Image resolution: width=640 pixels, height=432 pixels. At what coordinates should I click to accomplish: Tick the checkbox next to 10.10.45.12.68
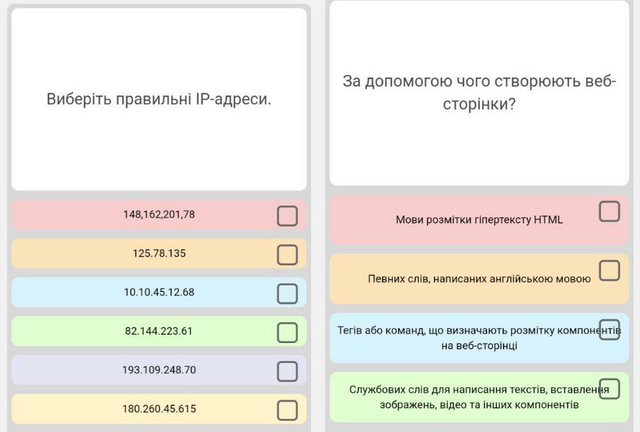click(287, 294)
